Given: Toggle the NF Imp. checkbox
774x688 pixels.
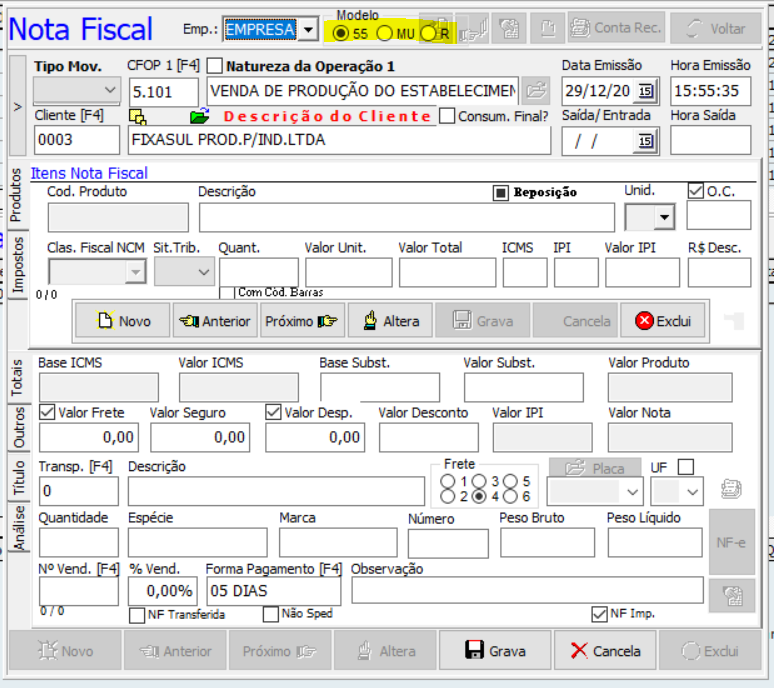Looking at the screenshot, I should 599,613.
